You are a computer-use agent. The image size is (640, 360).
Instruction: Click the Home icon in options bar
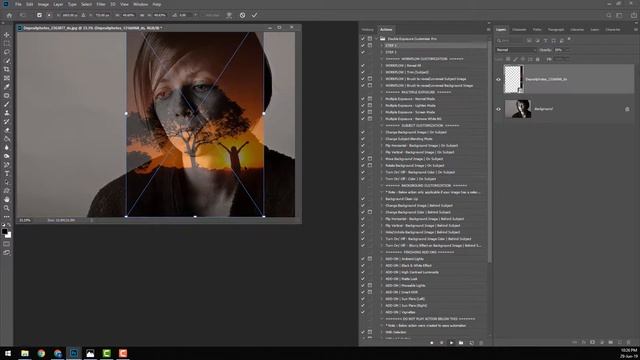pos(9,15)
